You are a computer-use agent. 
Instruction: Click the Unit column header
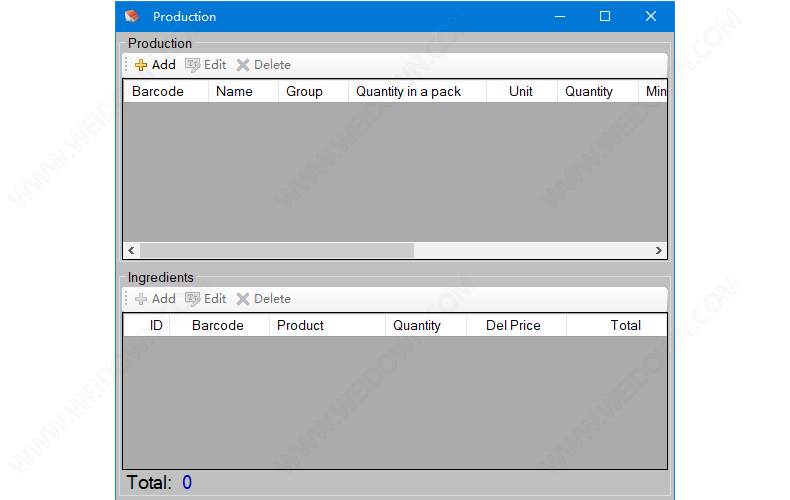[x=520, y=91]
